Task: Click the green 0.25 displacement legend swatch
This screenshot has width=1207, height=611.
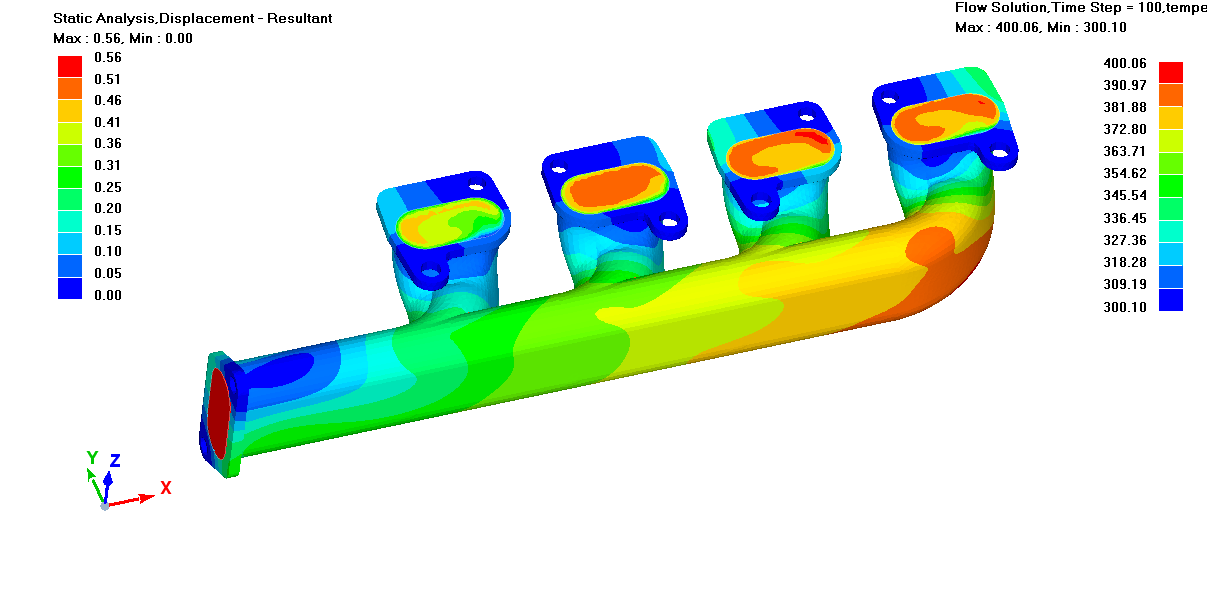Action: coord(69,177)
